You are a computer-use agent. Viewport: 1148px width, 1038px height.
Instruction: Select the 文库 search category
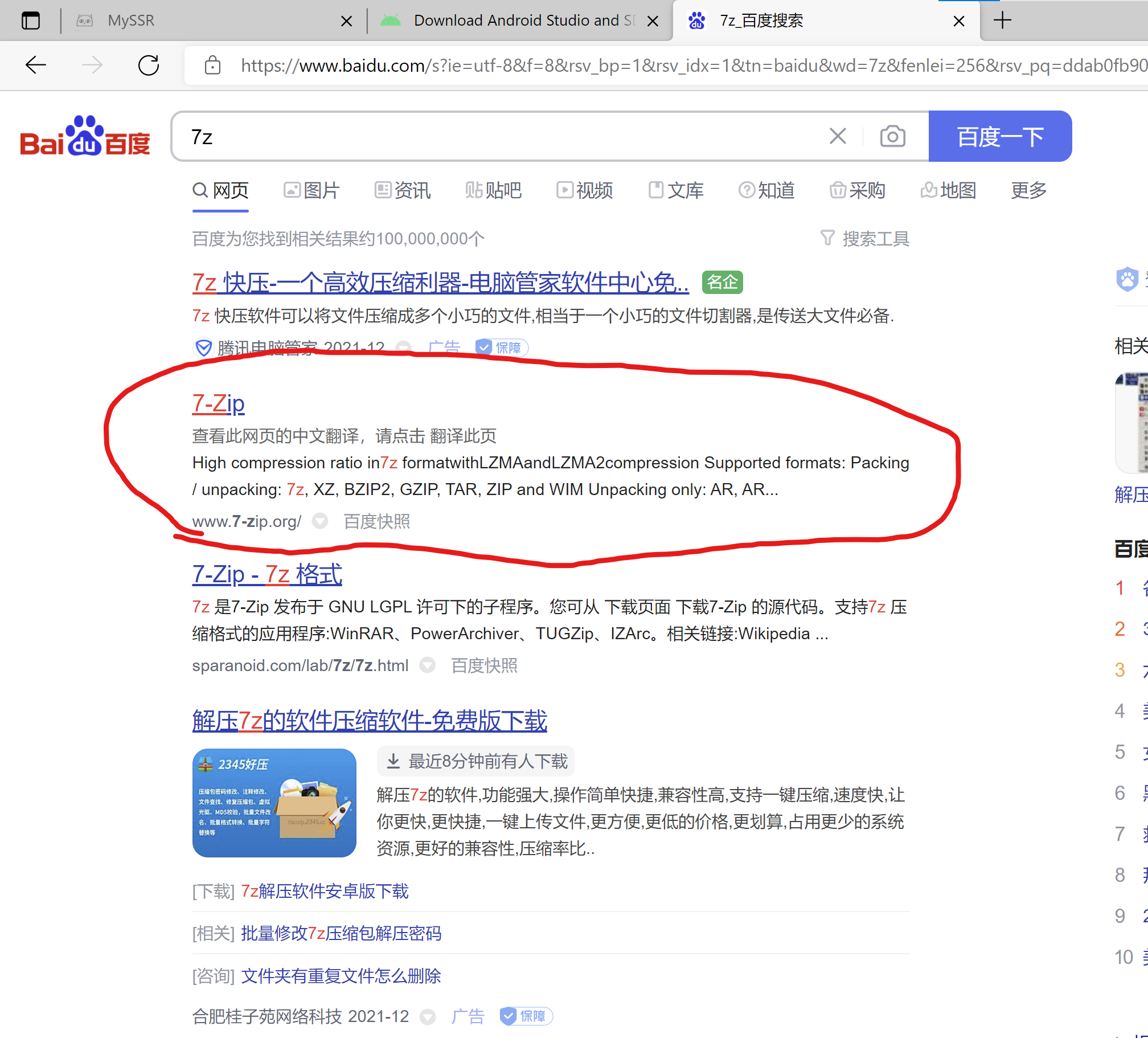676,190
